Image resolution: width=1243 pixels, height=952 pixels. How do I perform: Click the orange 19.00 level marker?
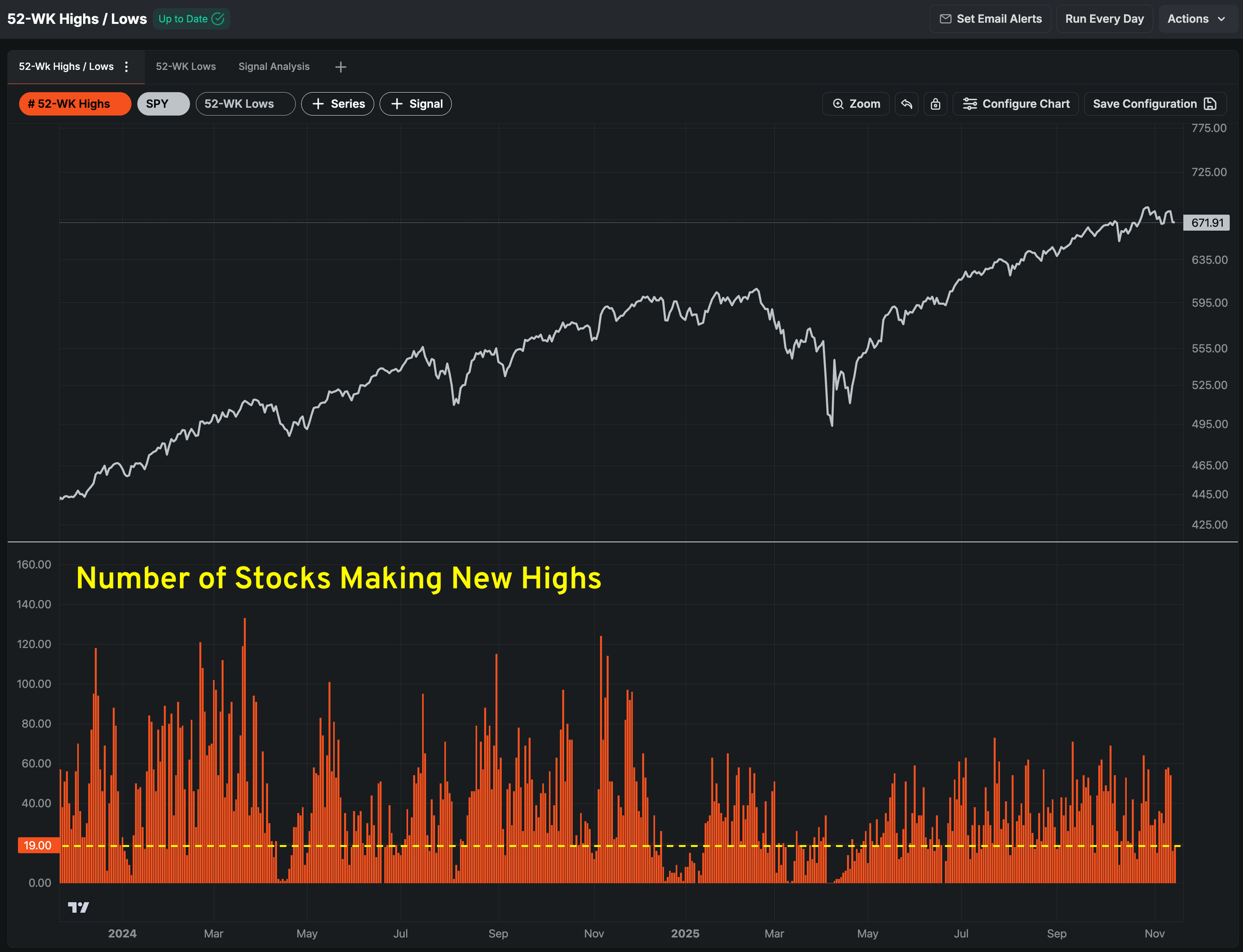tap(38, 845)
